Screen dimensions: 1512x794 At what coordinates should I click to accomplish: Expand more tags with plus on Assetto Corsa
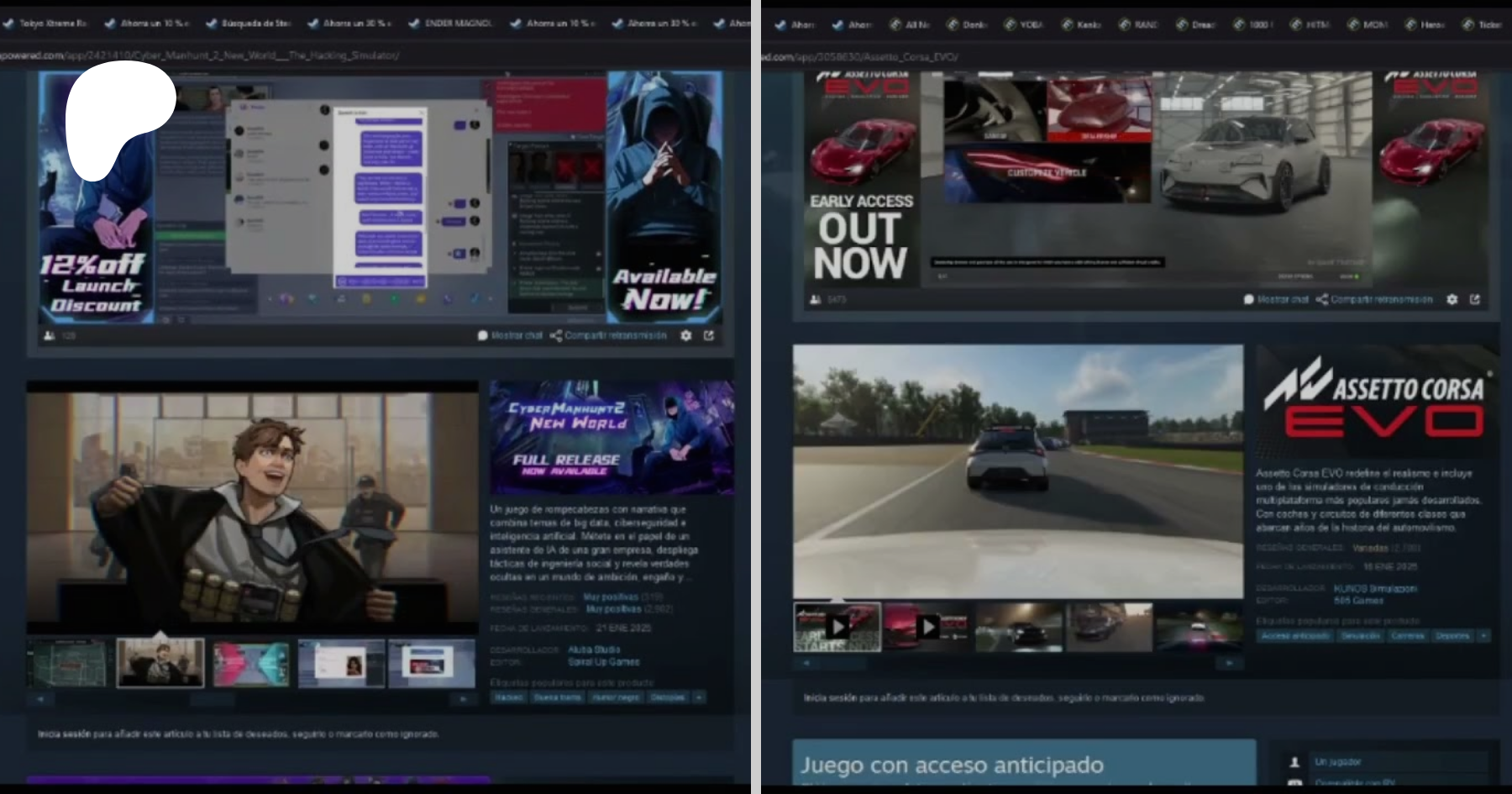click(x=1483, y=636)
